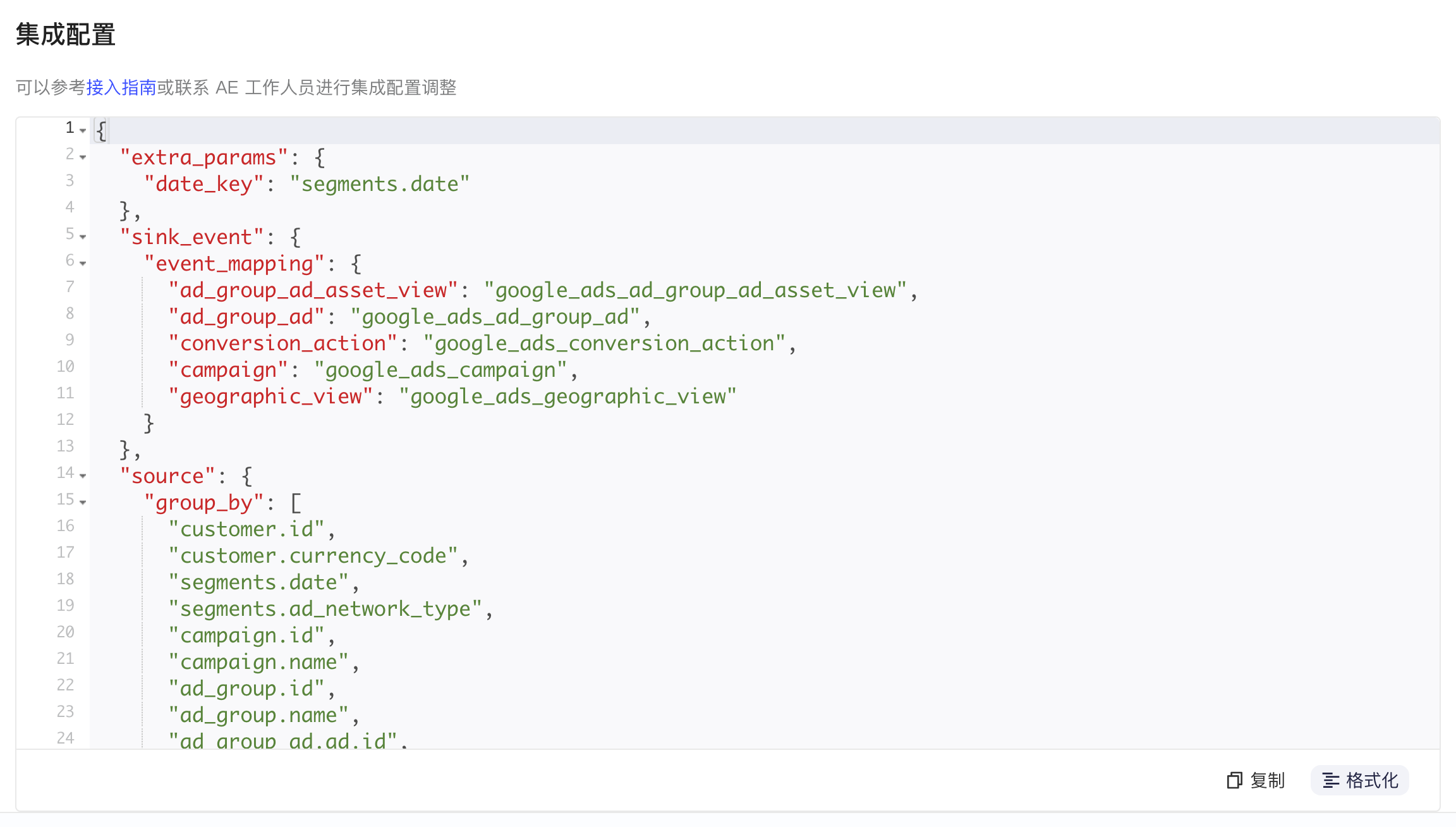Click line number 12 in the gutter
The image size is (1456, 827).
pyautogui.click(x=66, y=419)
